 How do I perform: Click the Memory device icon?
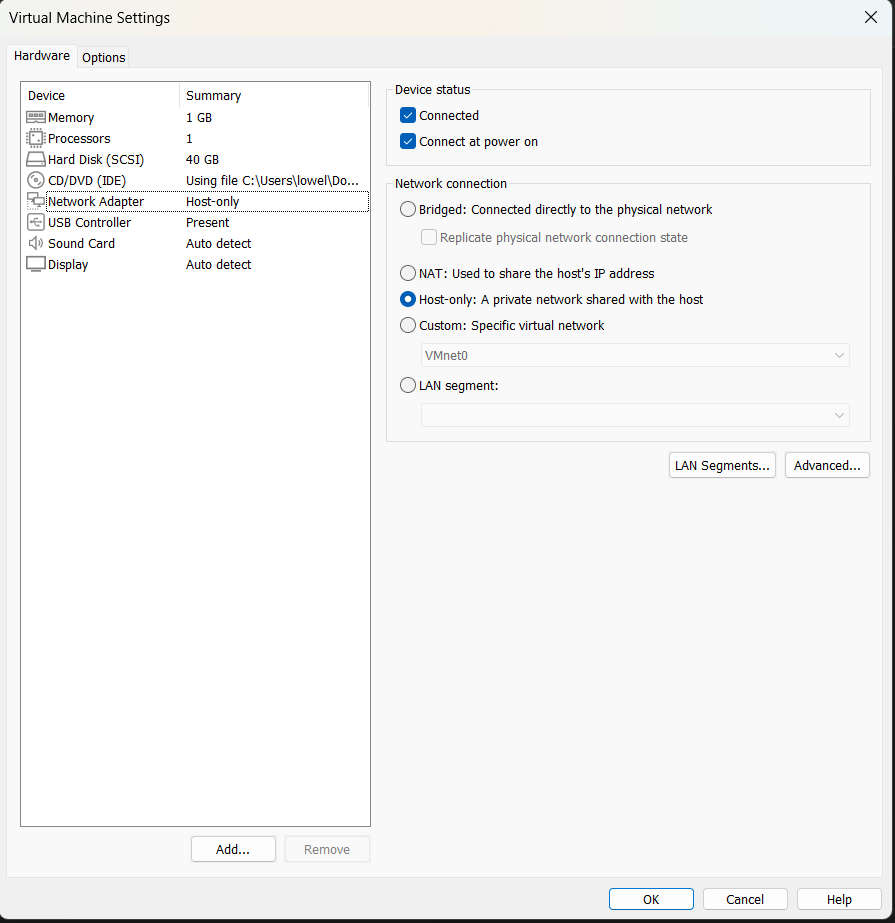pos(36,117)
